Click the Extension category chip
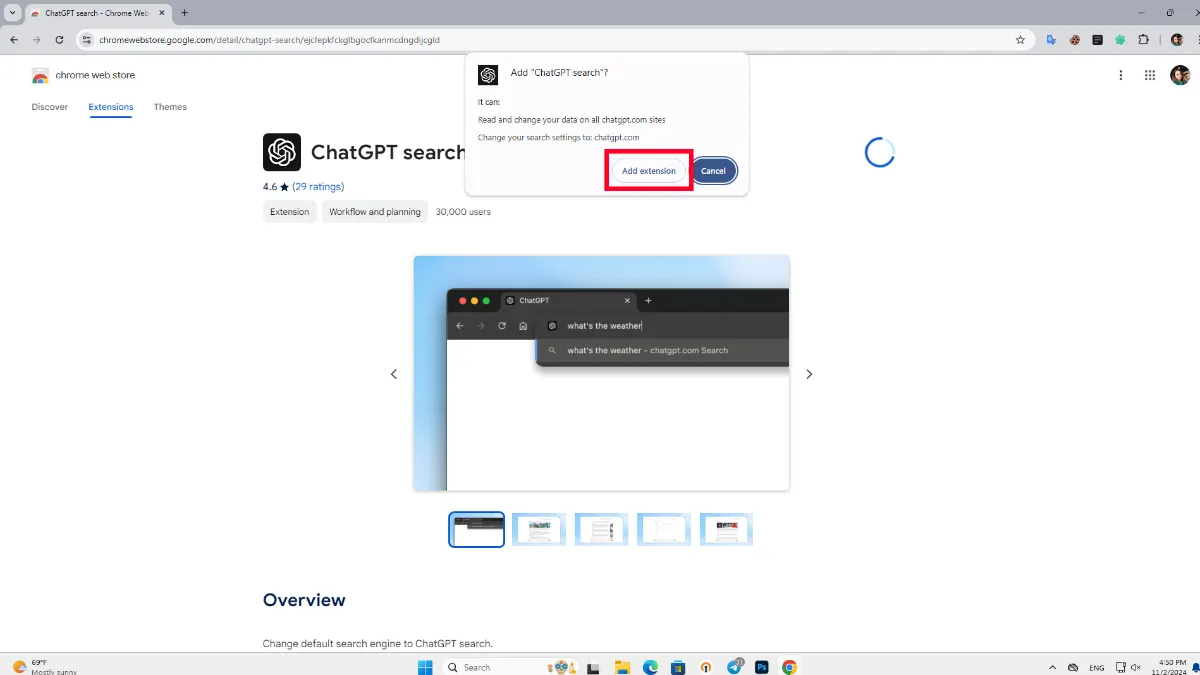This screenshot has width=1200, height=675. point(290,212)
